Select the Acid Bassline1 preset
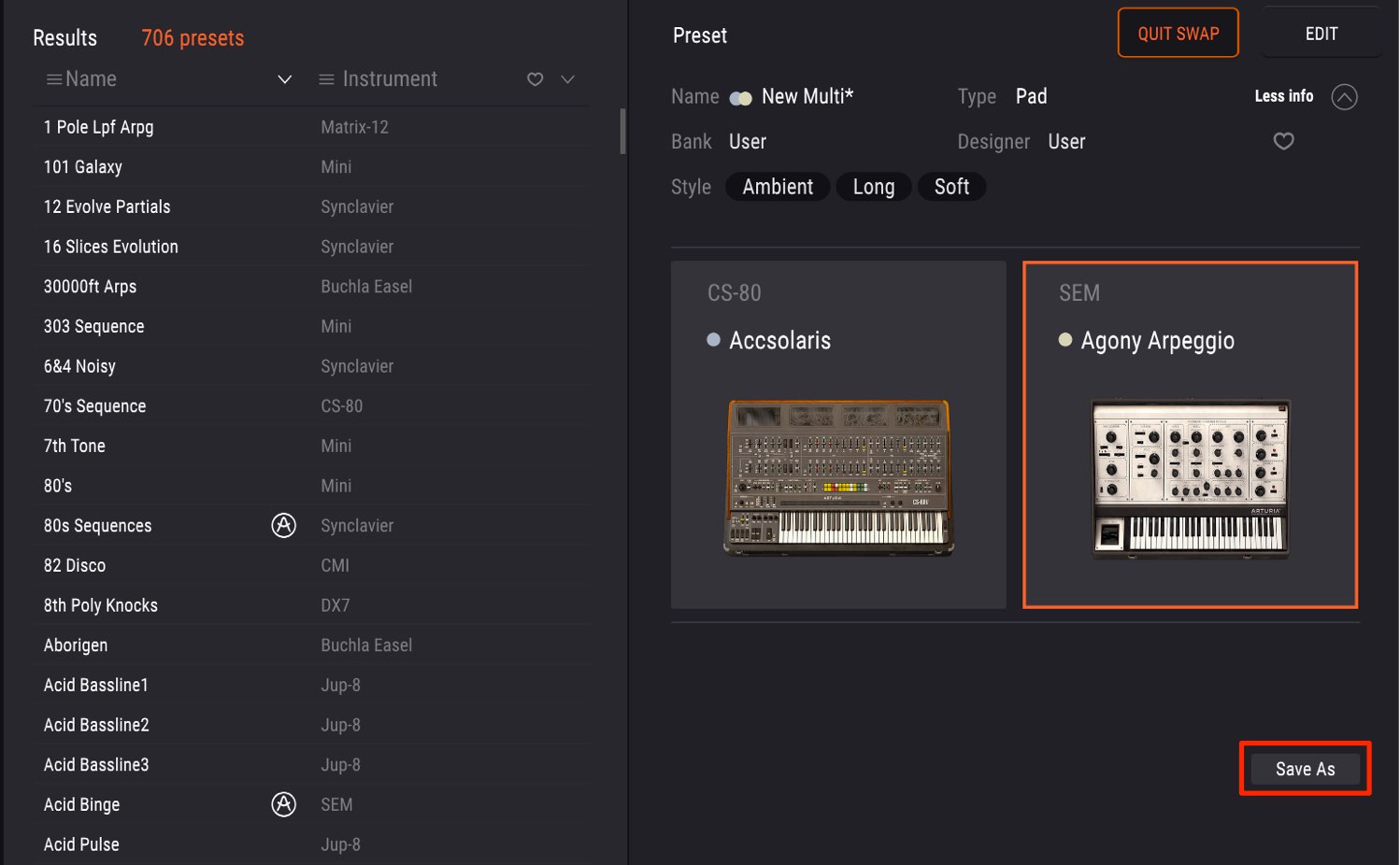The height and width of the screenshot is (865, 1400). tap(311, 685)
